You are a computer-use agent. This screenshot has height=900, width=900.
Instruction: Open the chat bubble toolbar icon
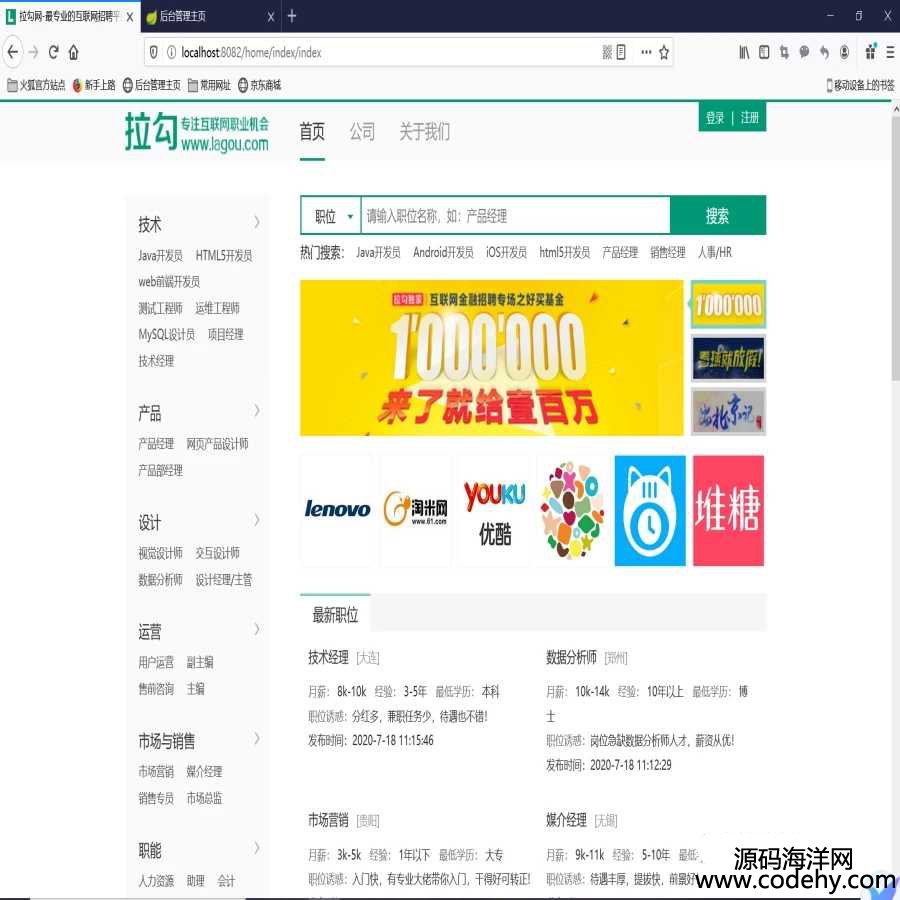click(x=804, y=52)
